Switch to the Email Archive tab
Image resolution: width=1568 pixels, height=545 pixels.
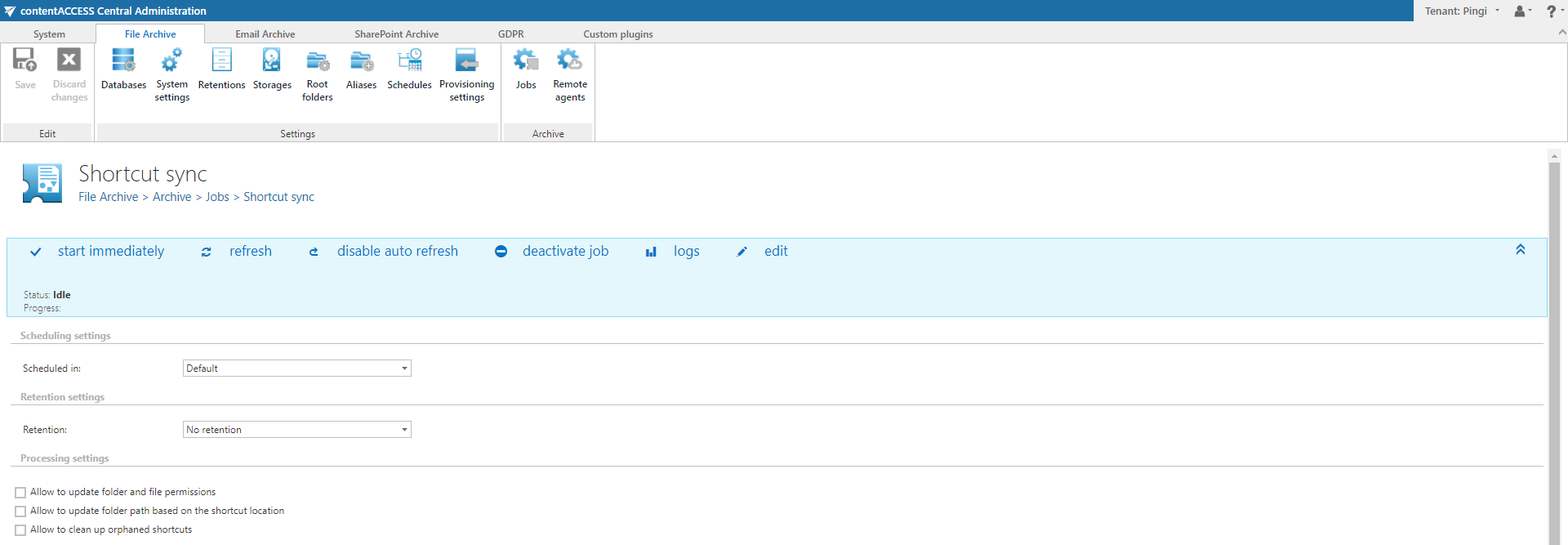(x=265, y=34)
